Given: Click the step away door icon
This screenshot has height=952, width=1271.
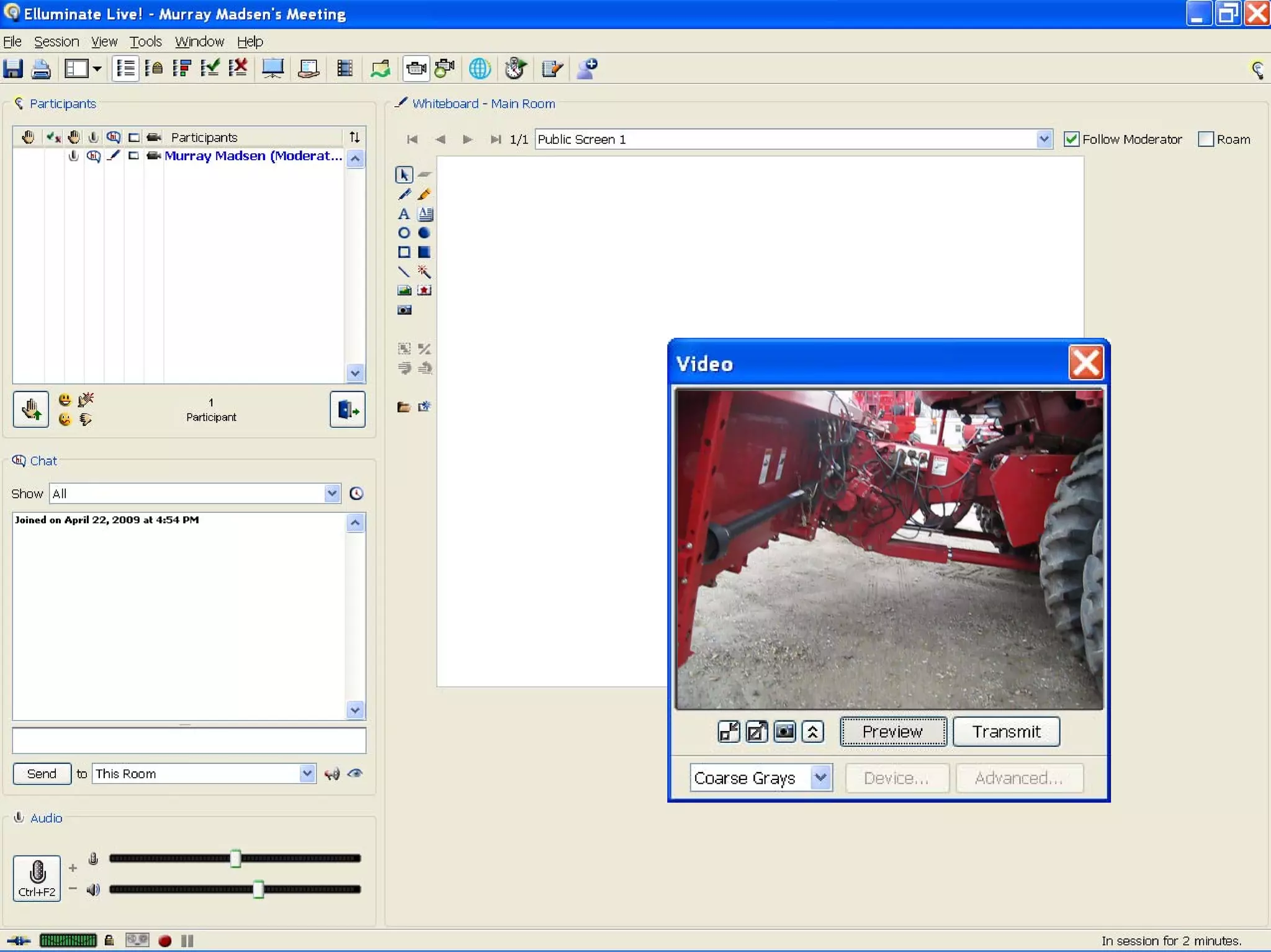Looking at the screenshot, I should (348, 410).
